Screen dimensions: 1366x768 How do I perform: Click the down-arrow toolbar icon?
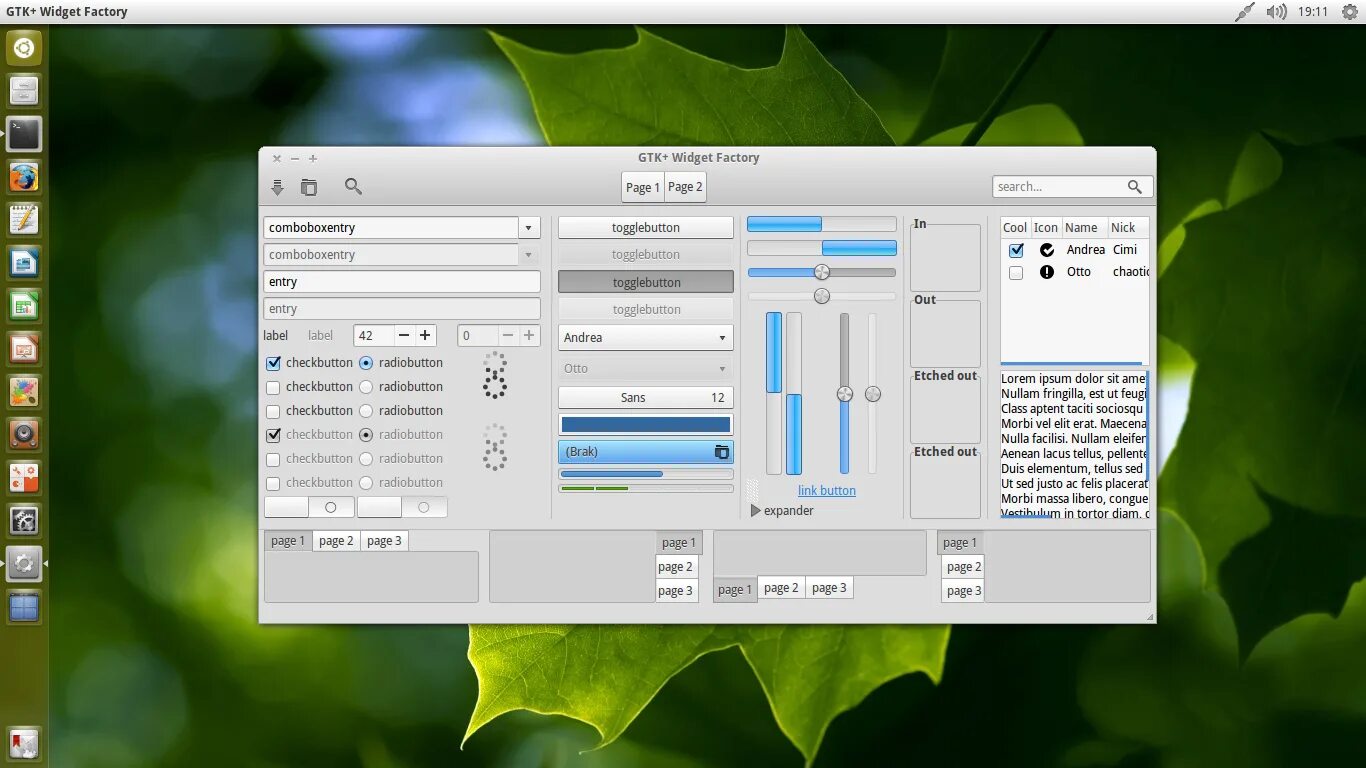(x=278, y=187)
